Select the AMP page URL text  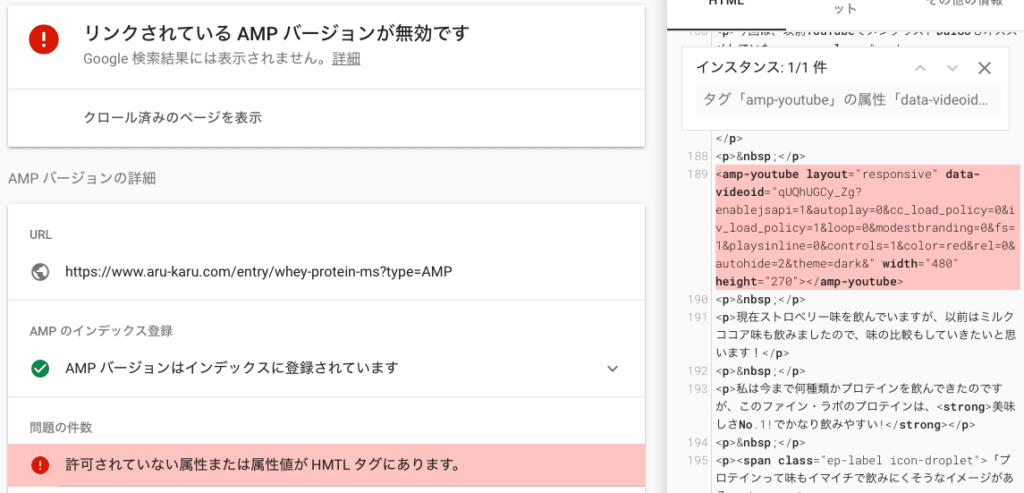coord(259,272)
